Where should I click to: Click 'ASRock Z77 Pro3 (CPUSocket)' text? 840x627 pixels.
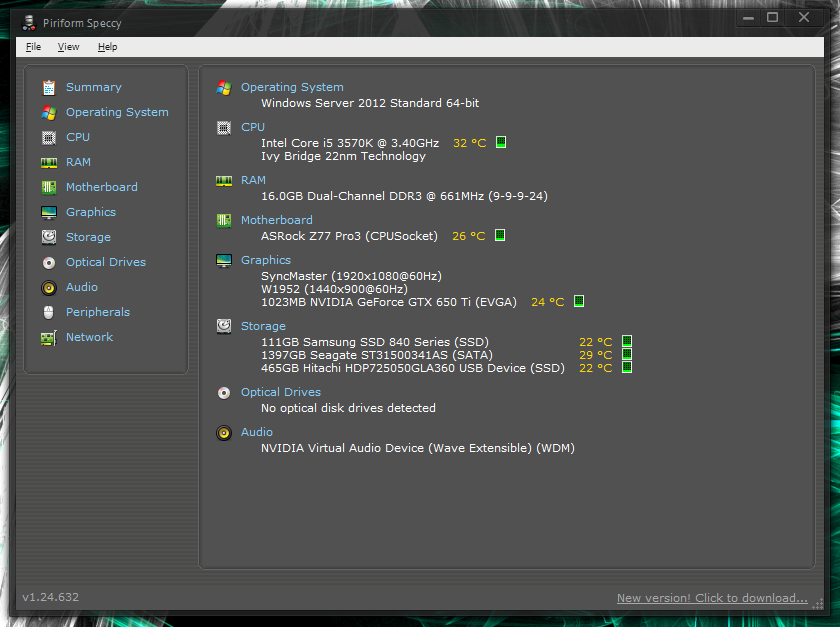349,236
